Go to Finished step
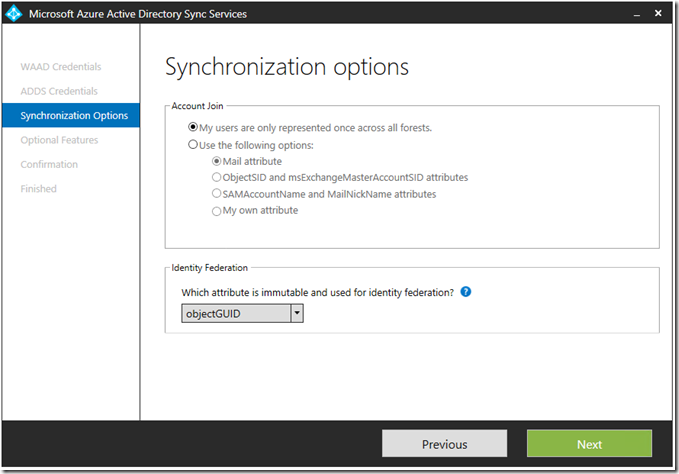 tap(39, 189)
